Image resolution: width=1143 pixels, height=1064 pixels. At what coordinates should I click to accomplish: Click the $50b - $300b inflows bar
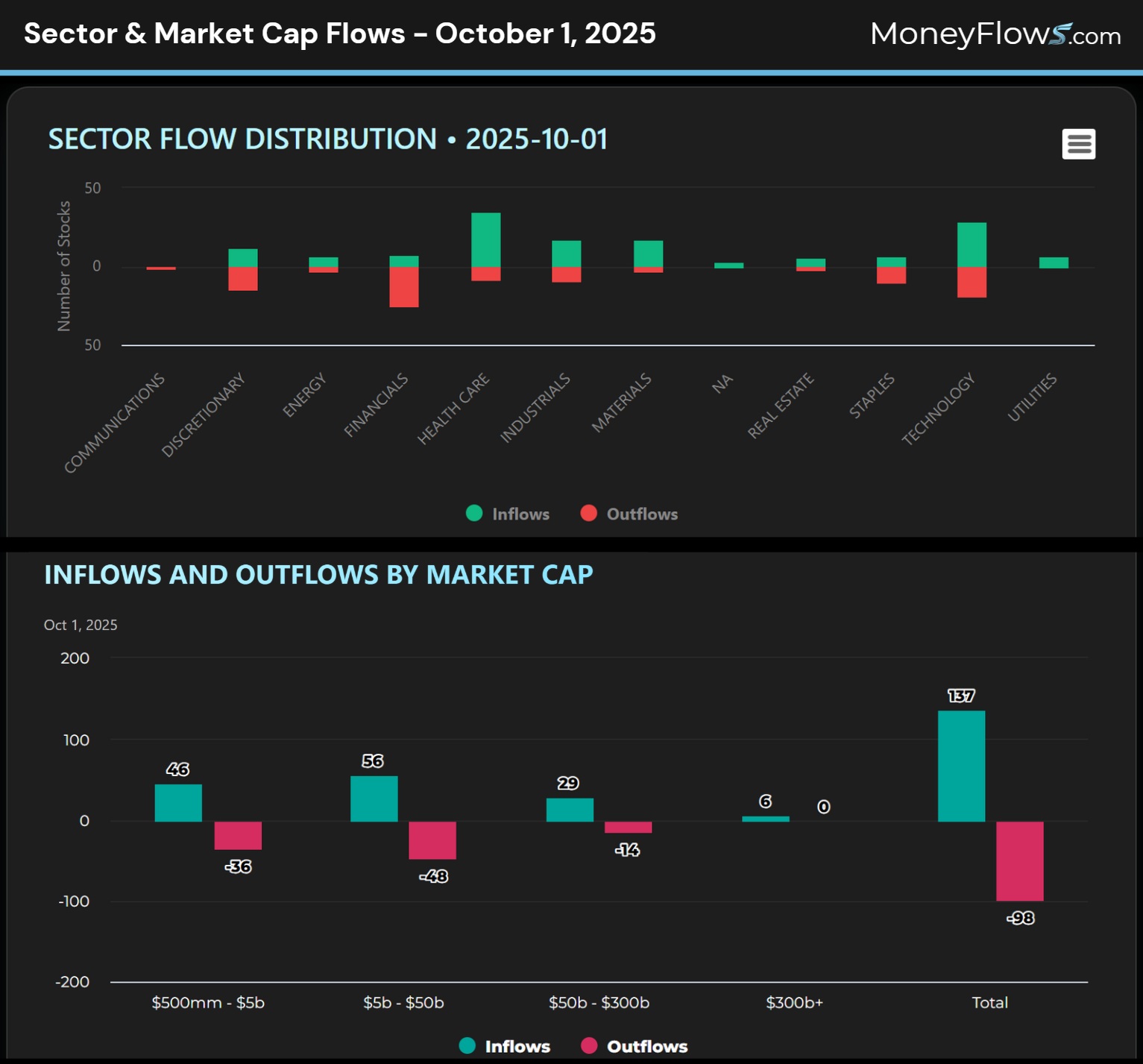point(570,810)
